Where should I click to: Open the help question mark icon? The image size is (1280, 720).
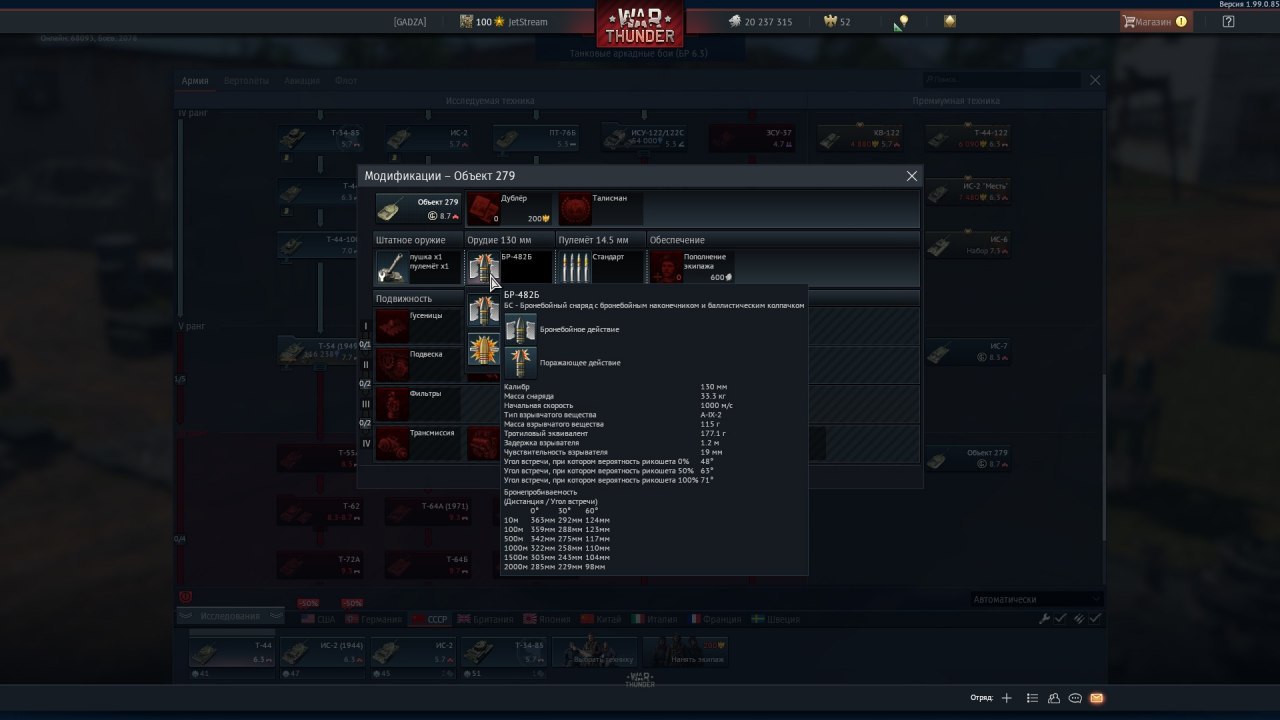1228,21
